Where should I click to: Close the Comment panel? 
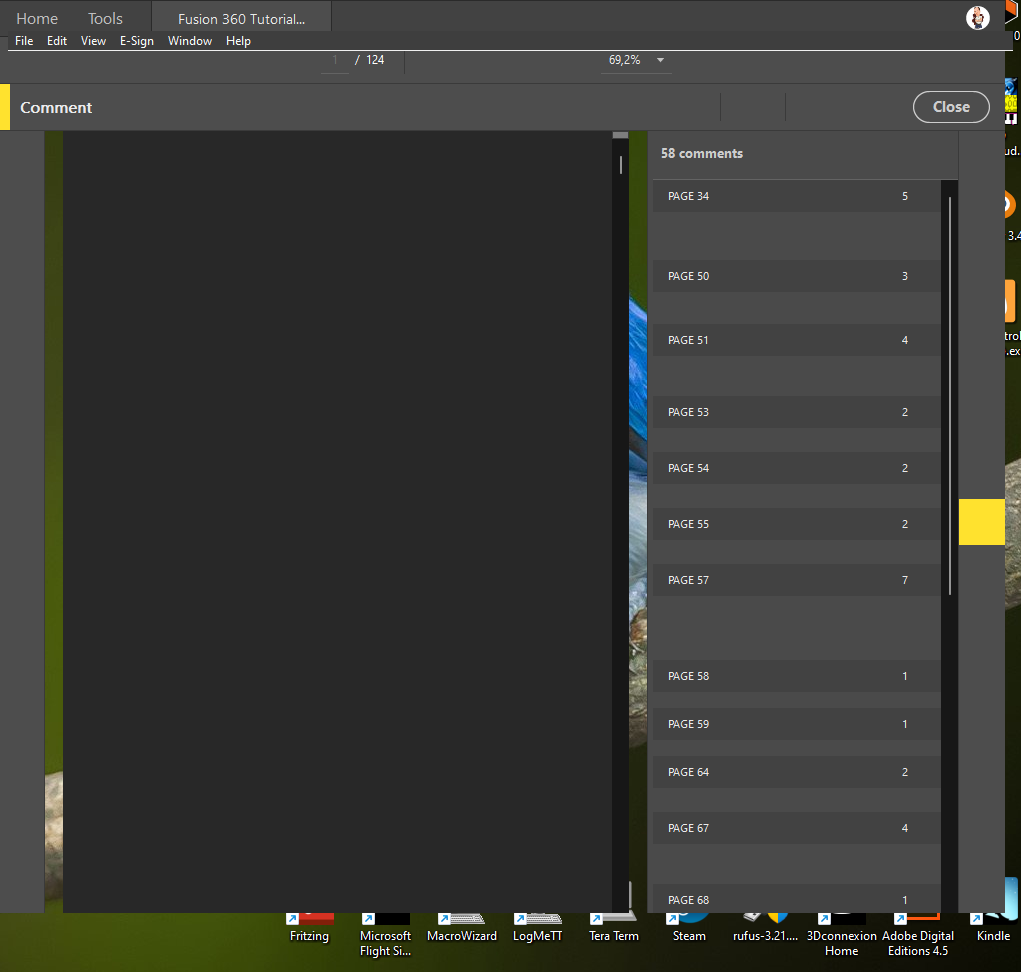[950, 107]
